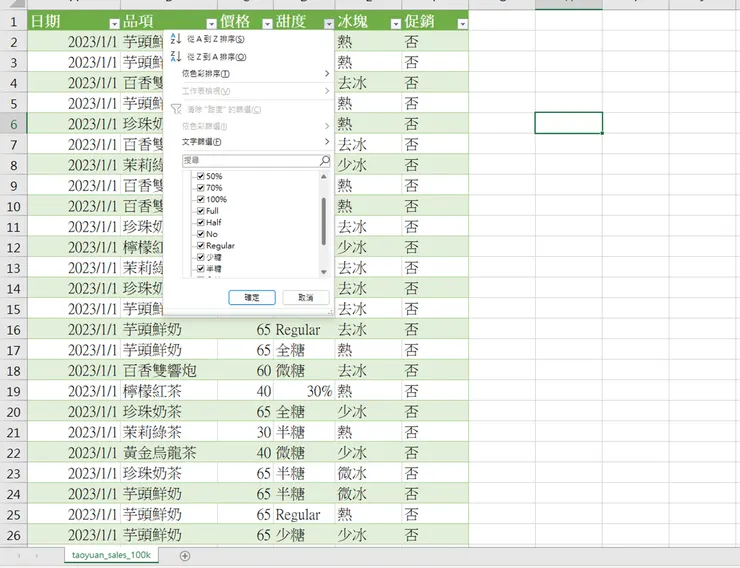
Task: Select the 少糖 cell in row 26
Action: [x=304, y=535]
